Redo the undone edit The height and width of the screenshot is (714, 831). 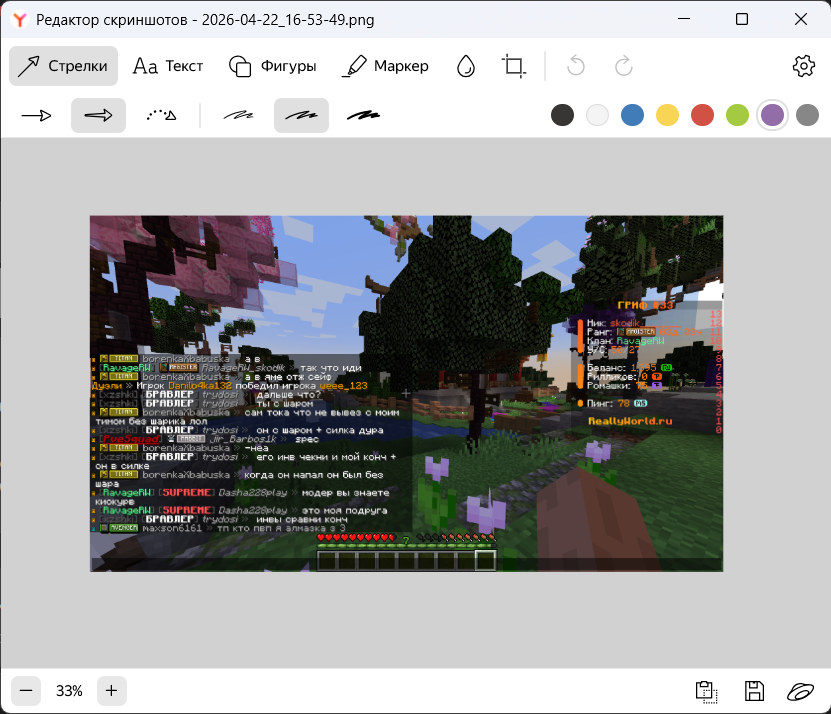point(623,66)
